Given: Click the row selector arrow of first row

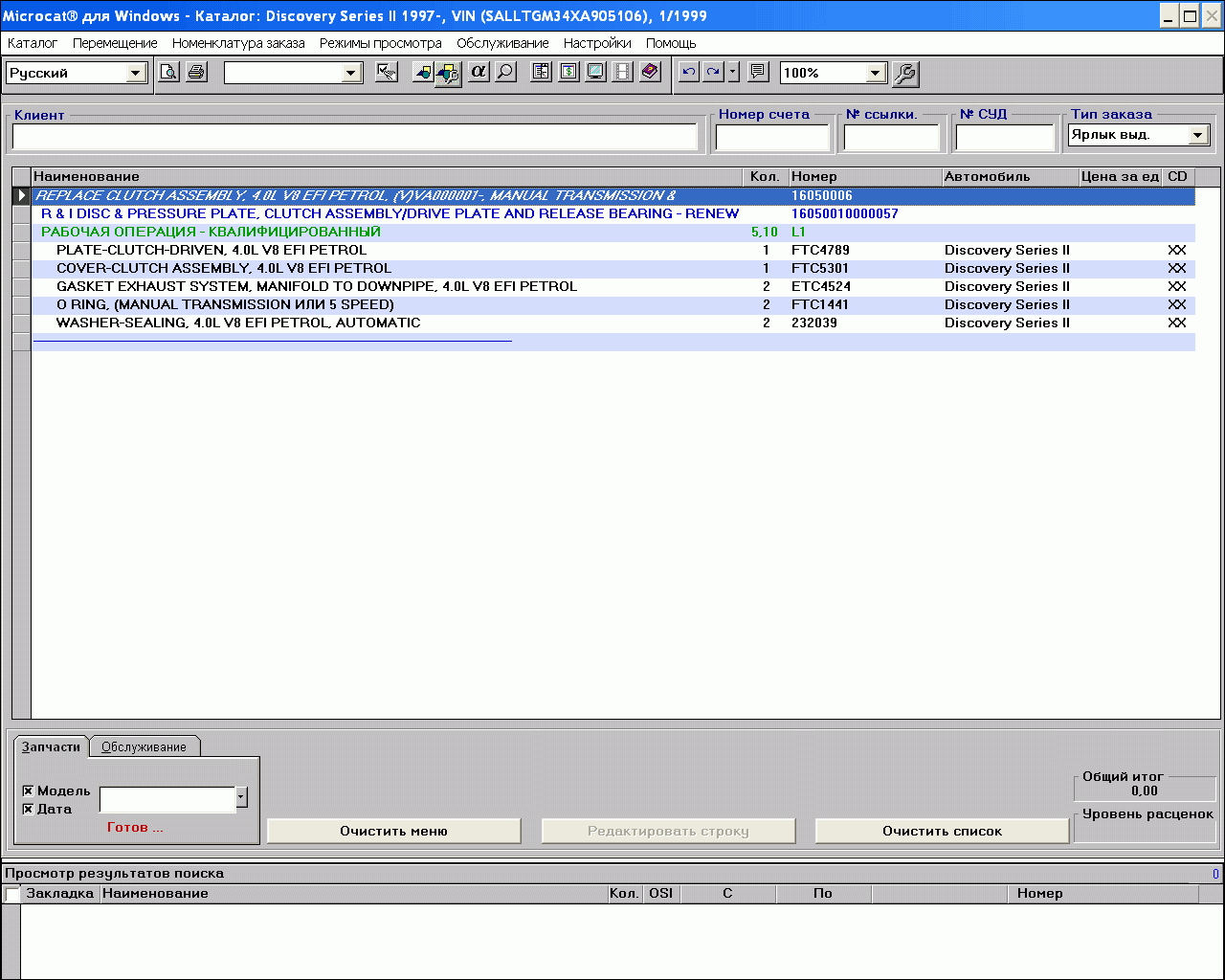Looking at the screenshot, I should 21,195.
